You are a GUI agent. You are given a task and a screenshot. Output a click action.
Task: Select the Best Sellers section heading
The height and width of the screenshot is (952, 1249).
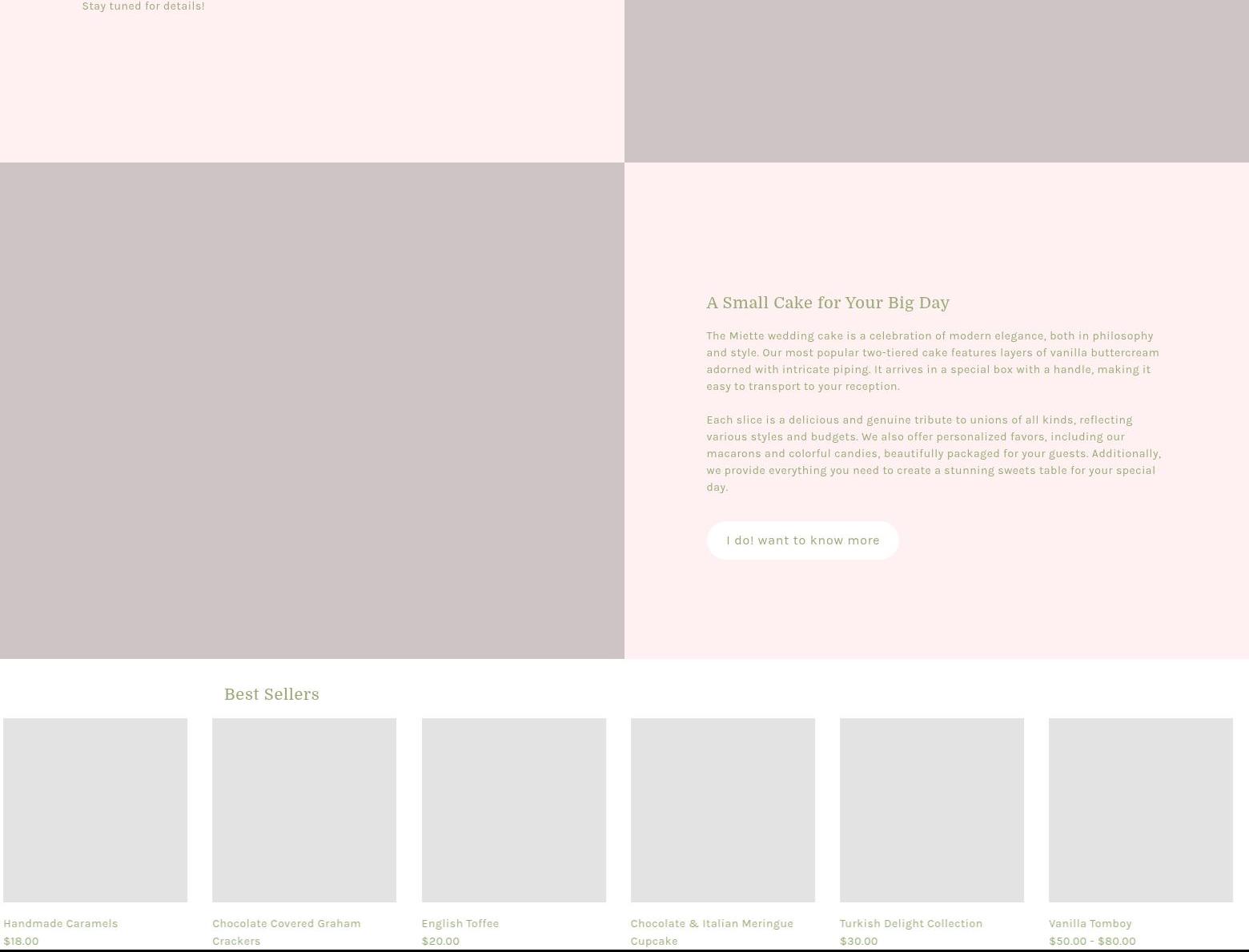click(271, 694)
